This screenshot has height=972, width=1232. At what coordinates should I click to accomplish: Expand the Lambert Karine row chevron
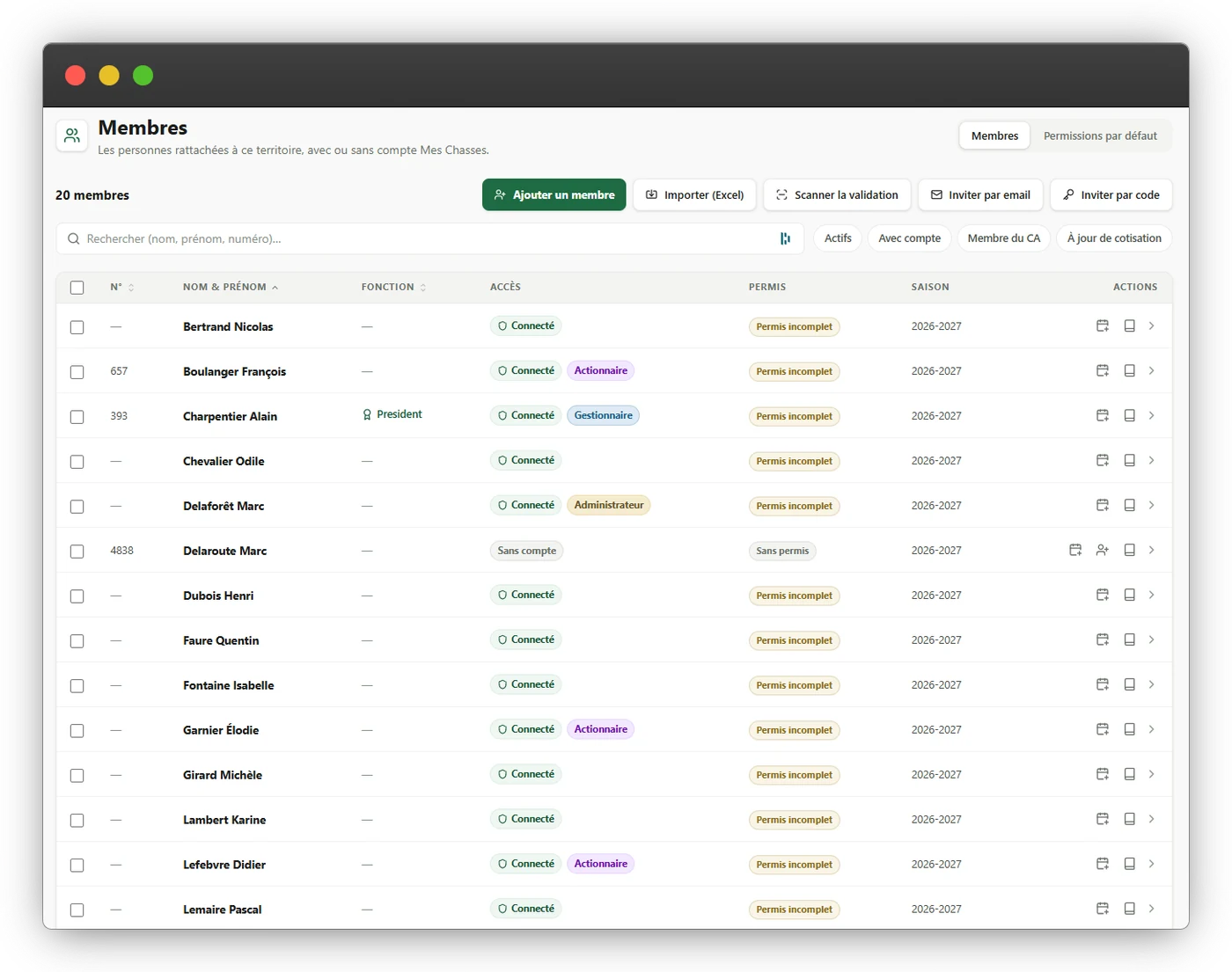coord(1152,820)
